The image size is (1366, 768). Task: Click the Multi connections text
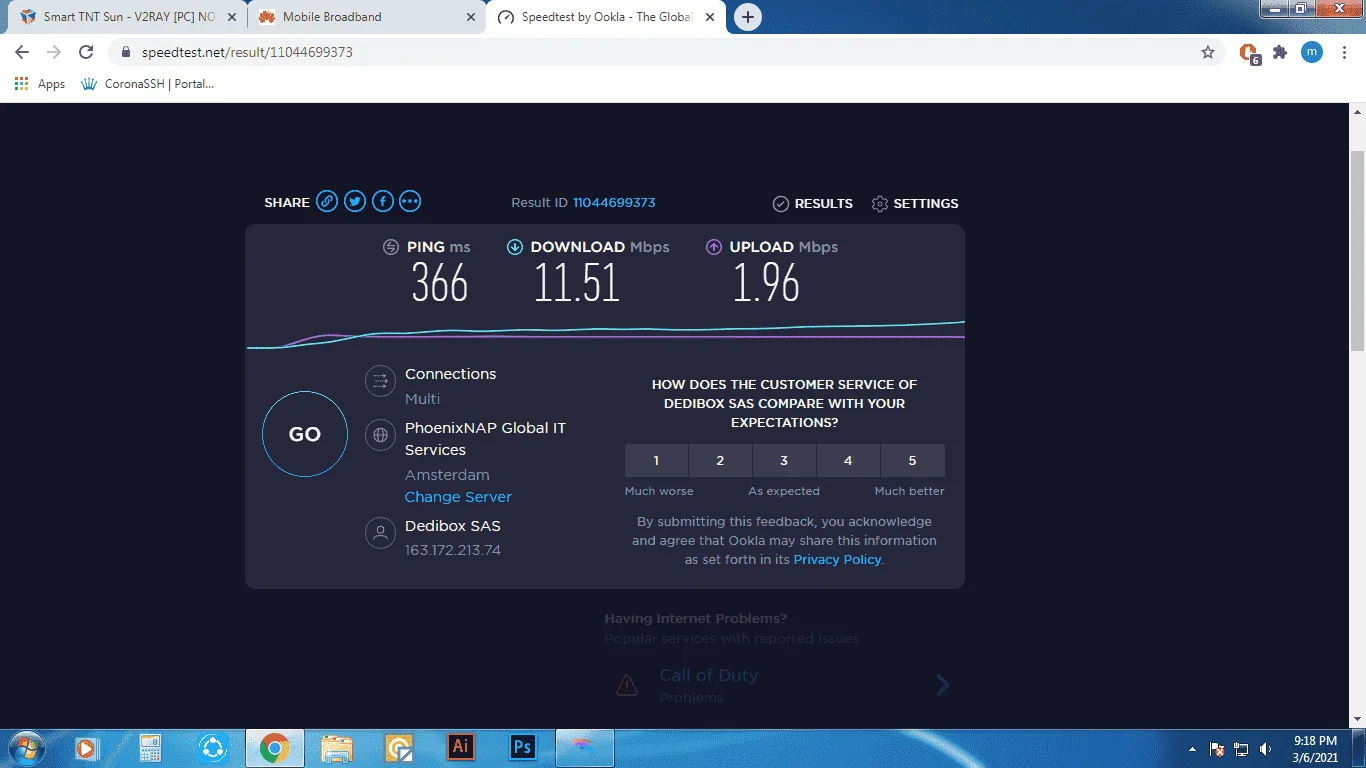(x=422, y=399)
